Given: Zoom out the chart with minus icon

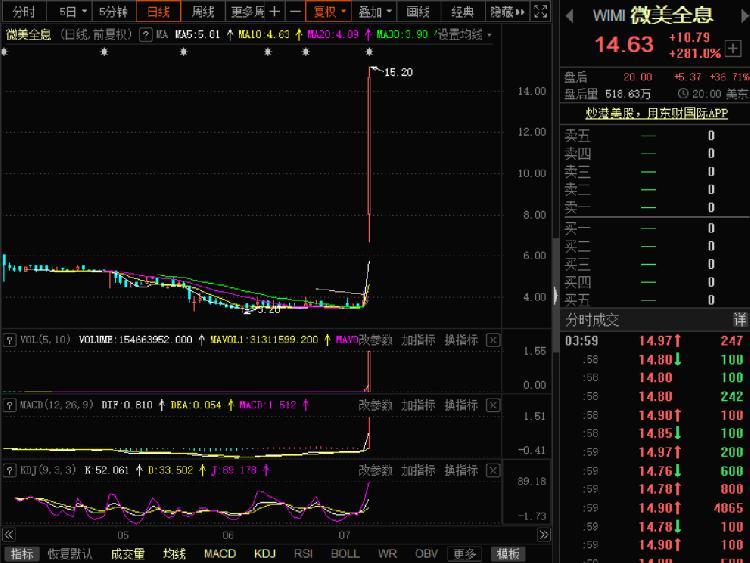Looking at the screenshot, I should coord(296,11).
